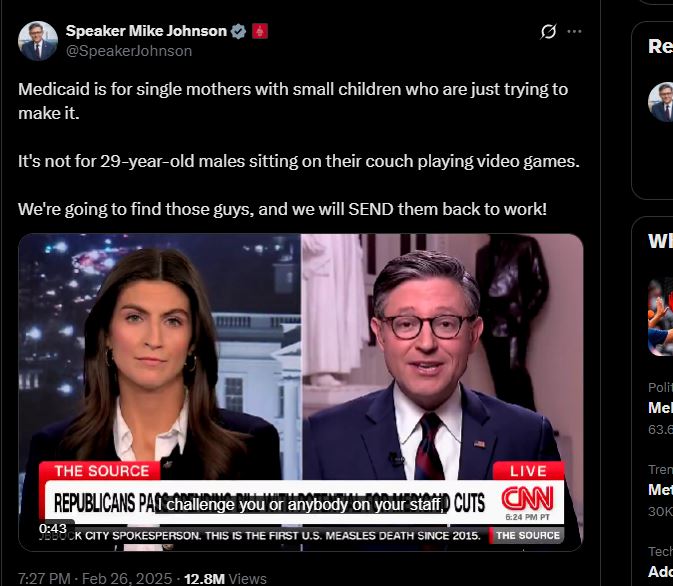This screenshot has width=673, height=586.
Task: Open the sidebar profile avatar in the Relevant section
Action: 661,102
